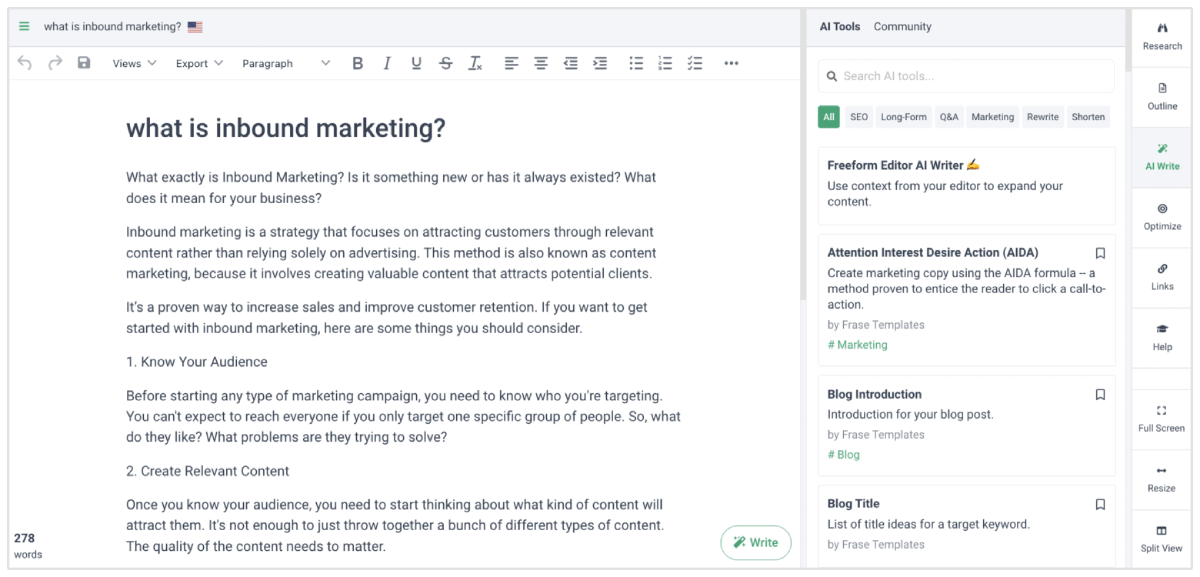Toggle Strikethrough formatting
This screenshot has height=577, width=1200.
(445, 63)
